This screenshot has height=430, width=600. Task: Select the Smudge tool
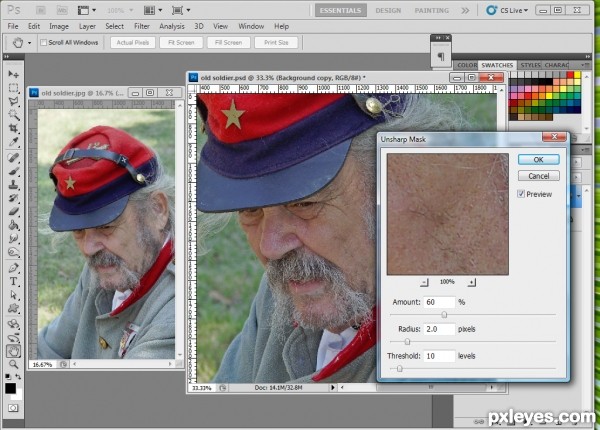pos(13,239)
